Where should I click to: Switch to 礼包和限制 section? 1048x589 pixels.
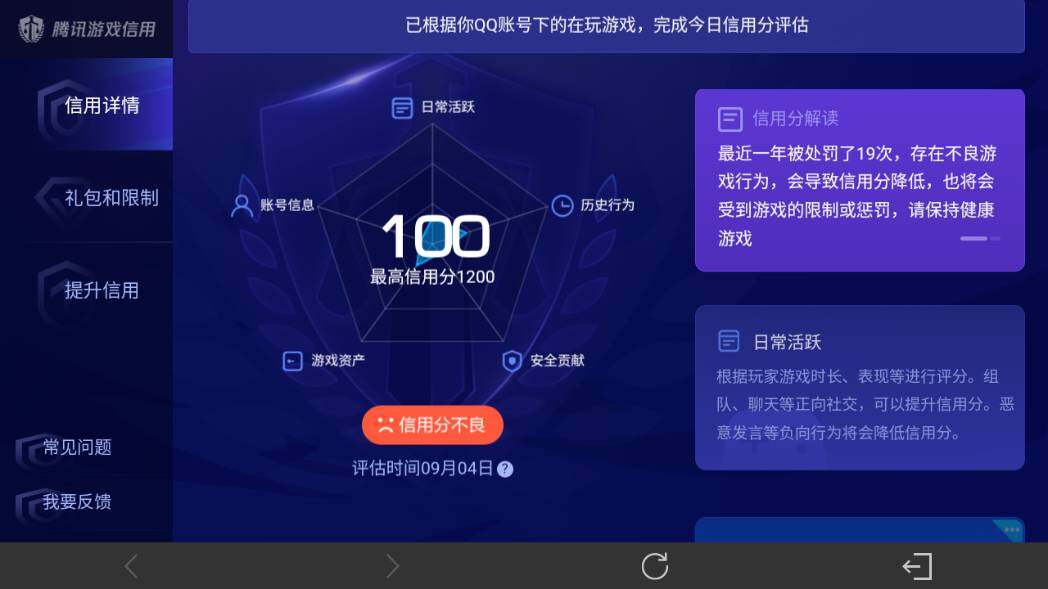tap(86, 197)
